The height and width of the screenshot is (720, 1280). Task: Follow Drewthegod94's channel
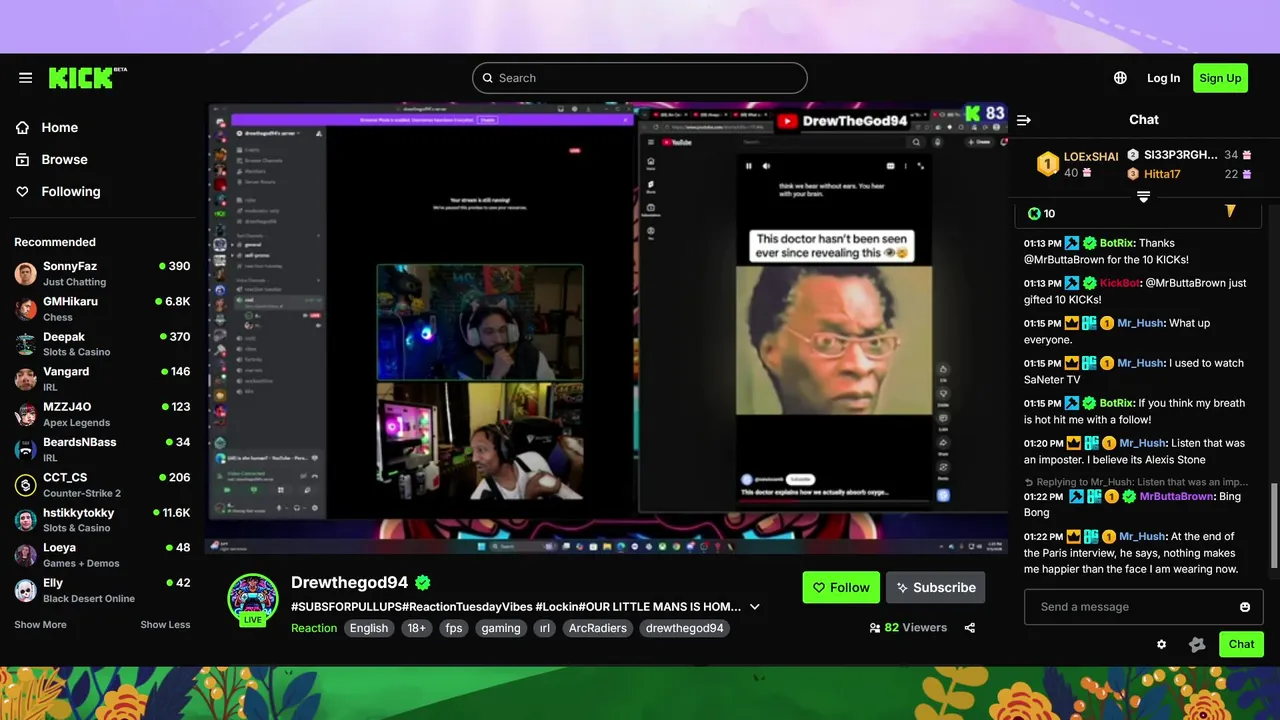coord(841,588)
